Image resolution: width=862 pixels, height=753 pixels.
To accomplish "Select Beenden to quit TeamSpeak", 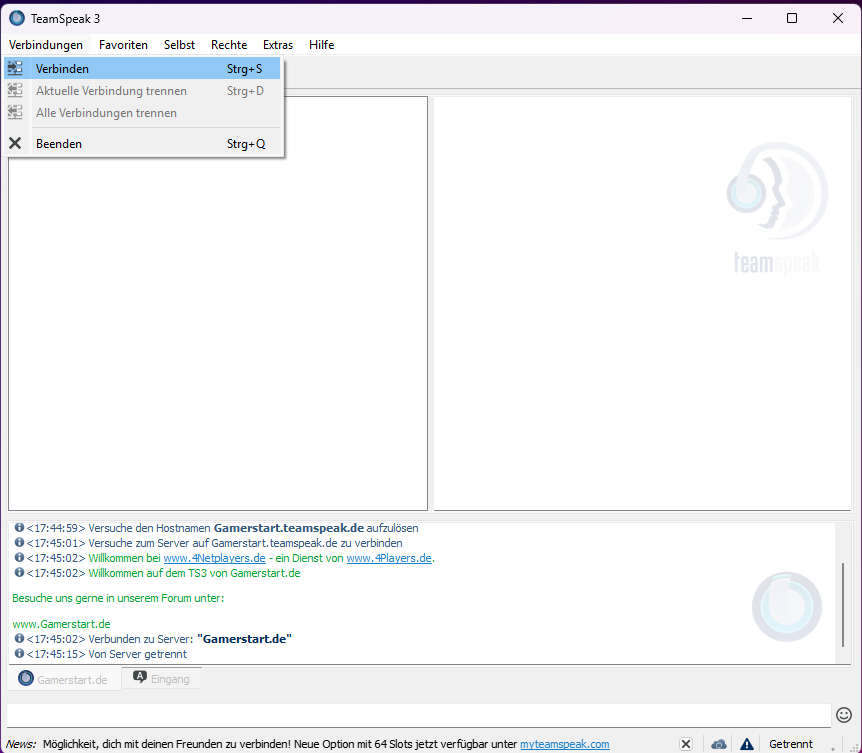I will tap(59, 144).
